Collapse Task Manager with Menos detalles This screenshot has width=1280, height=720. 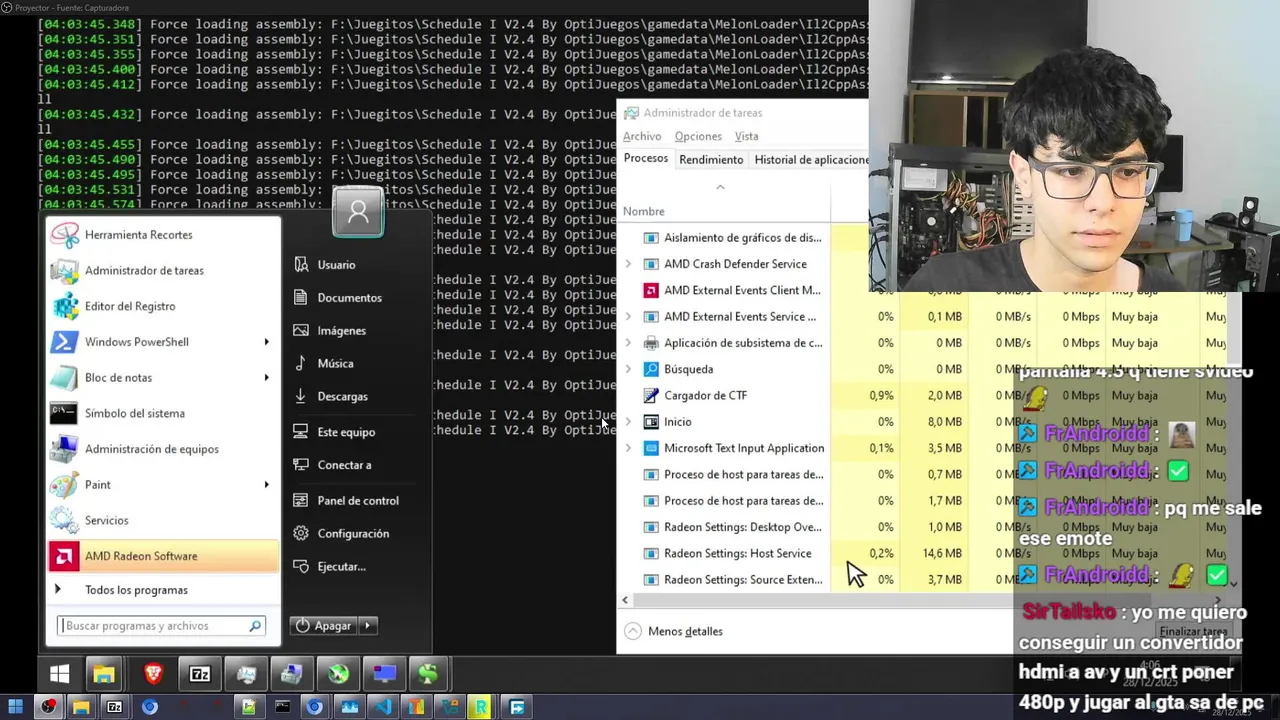point(673,632)
